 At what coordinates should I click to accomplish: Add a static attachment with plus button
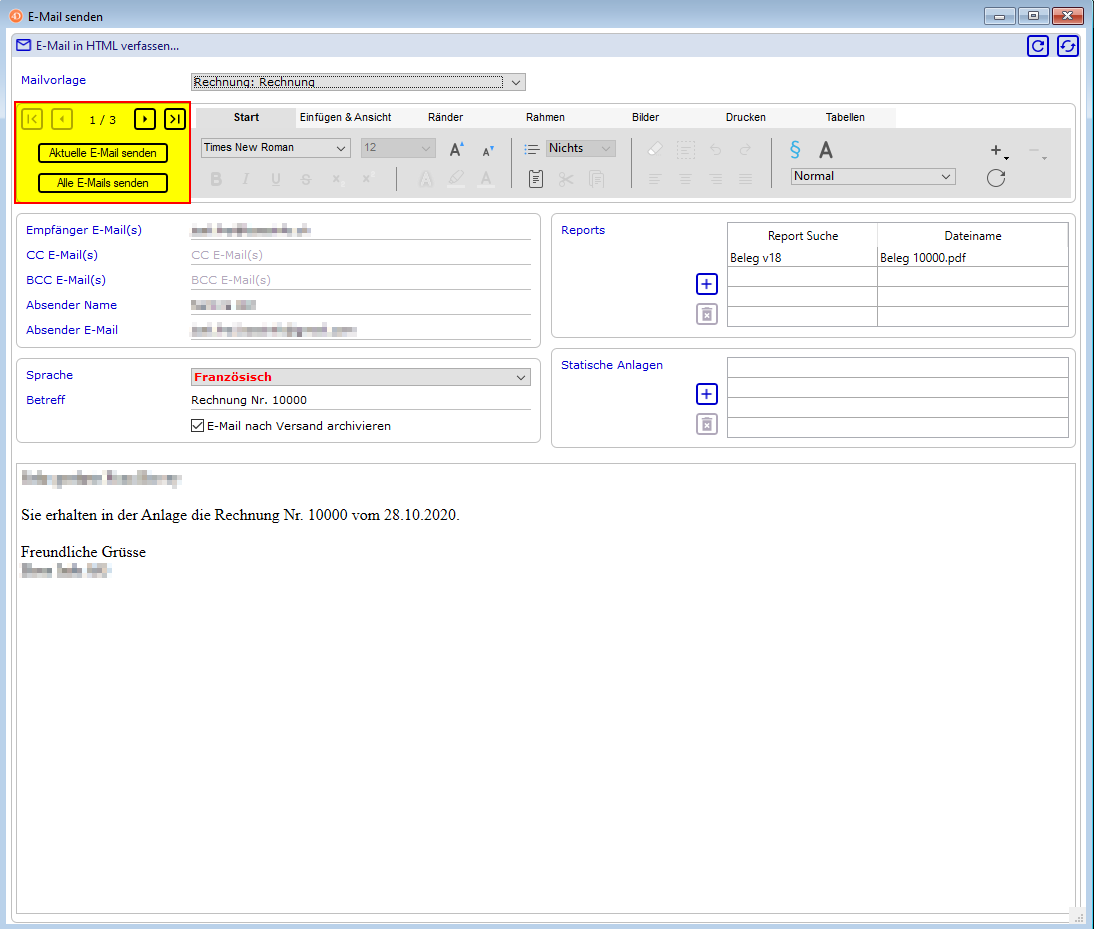coord(707,394)
